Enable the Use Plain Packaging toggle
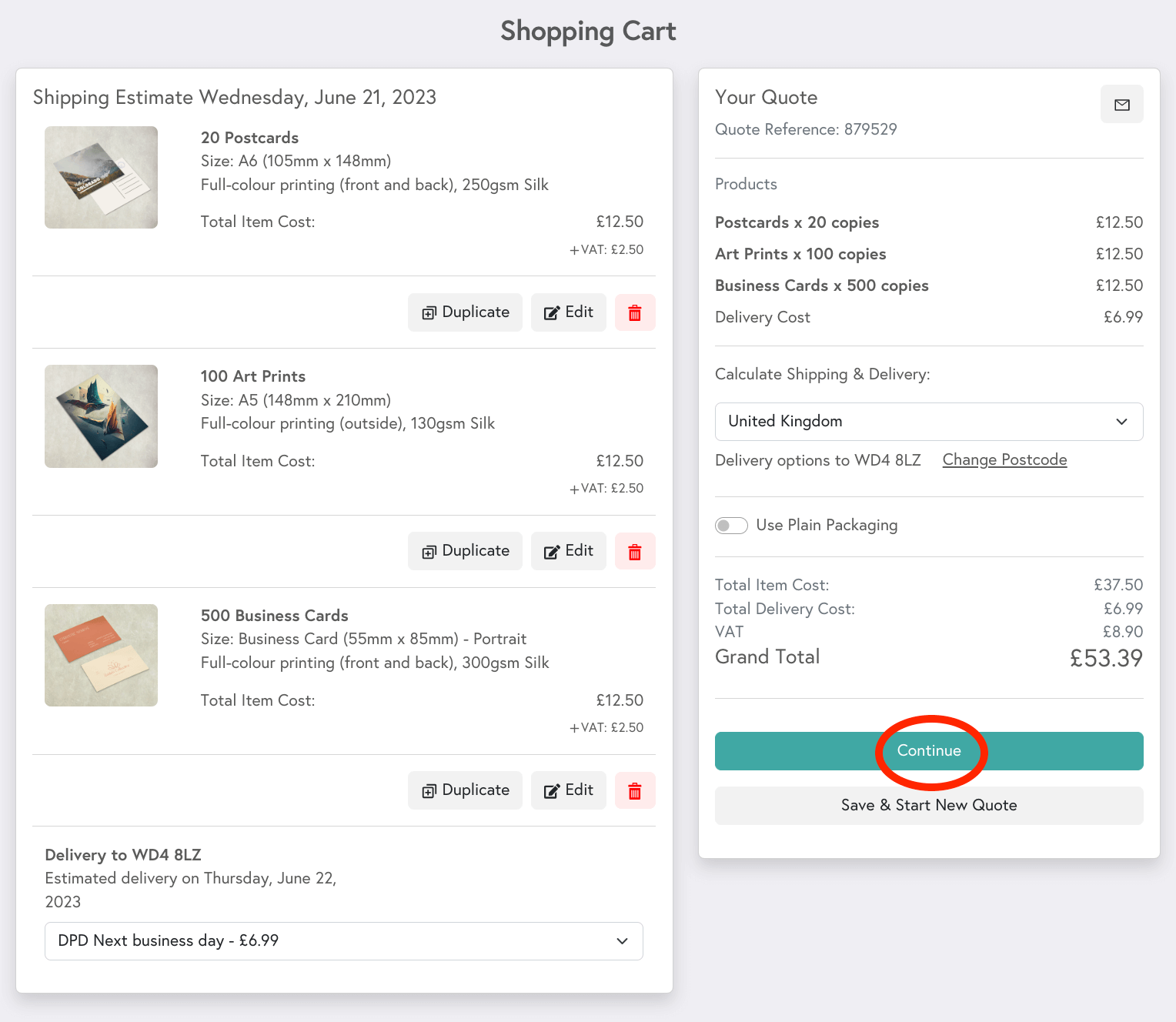The width and height of the screenshot is (1176, 1022). point(731,525)
